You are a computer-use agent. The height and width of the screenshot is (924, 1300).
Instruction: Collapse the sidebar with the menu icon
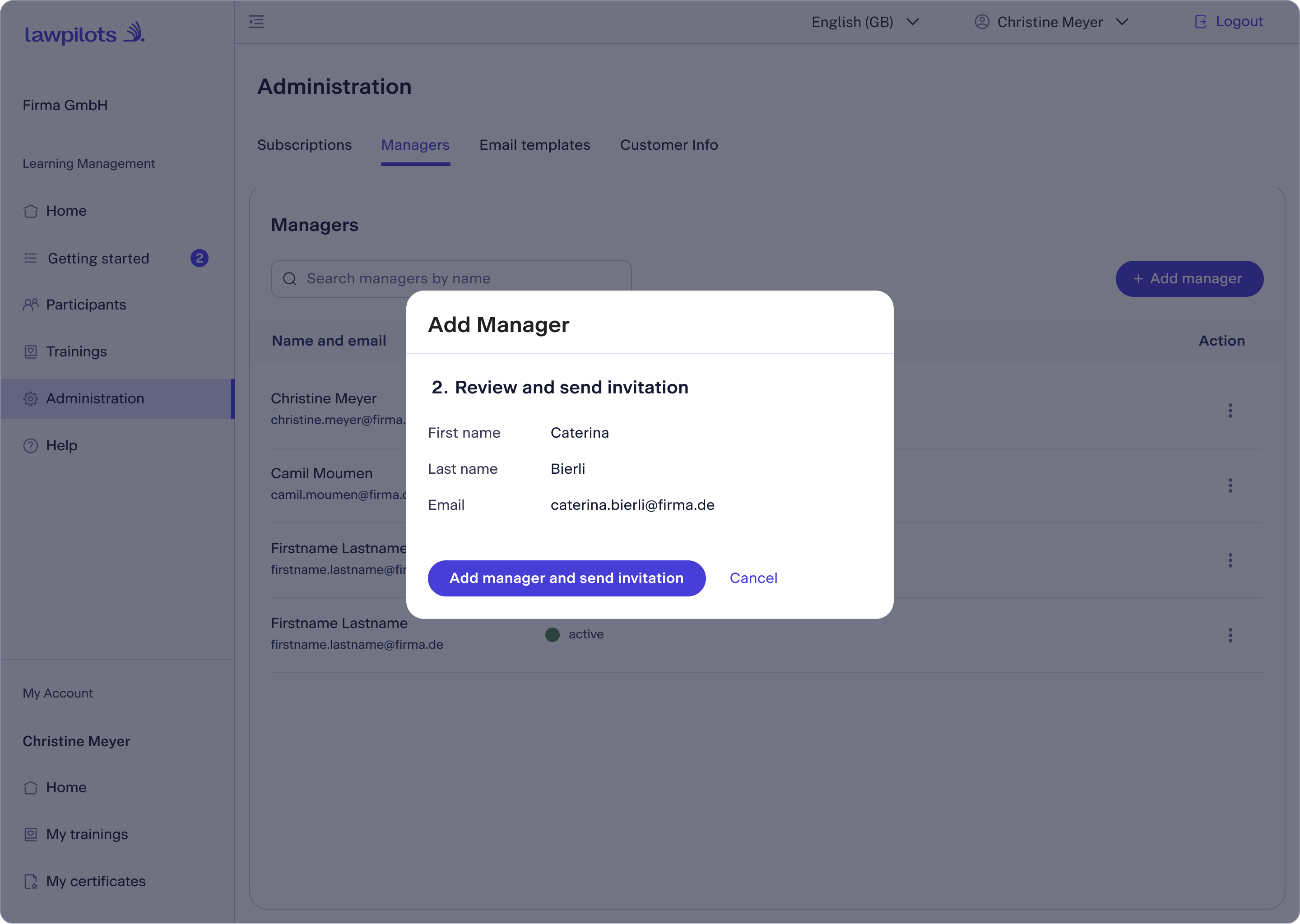point(256,22)
